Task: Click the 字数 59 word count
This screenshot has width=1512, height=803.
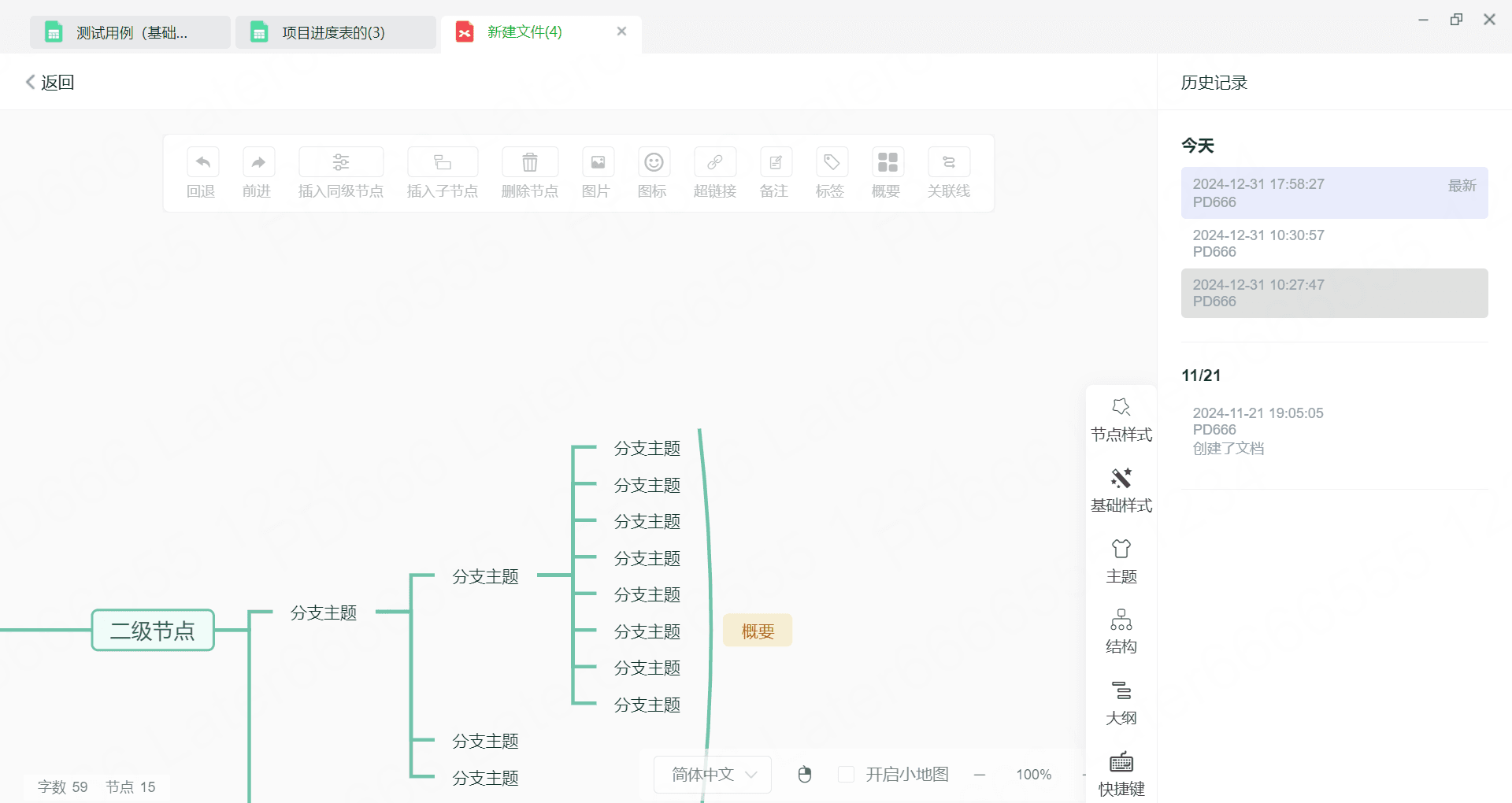Action: tap(63, 787)
